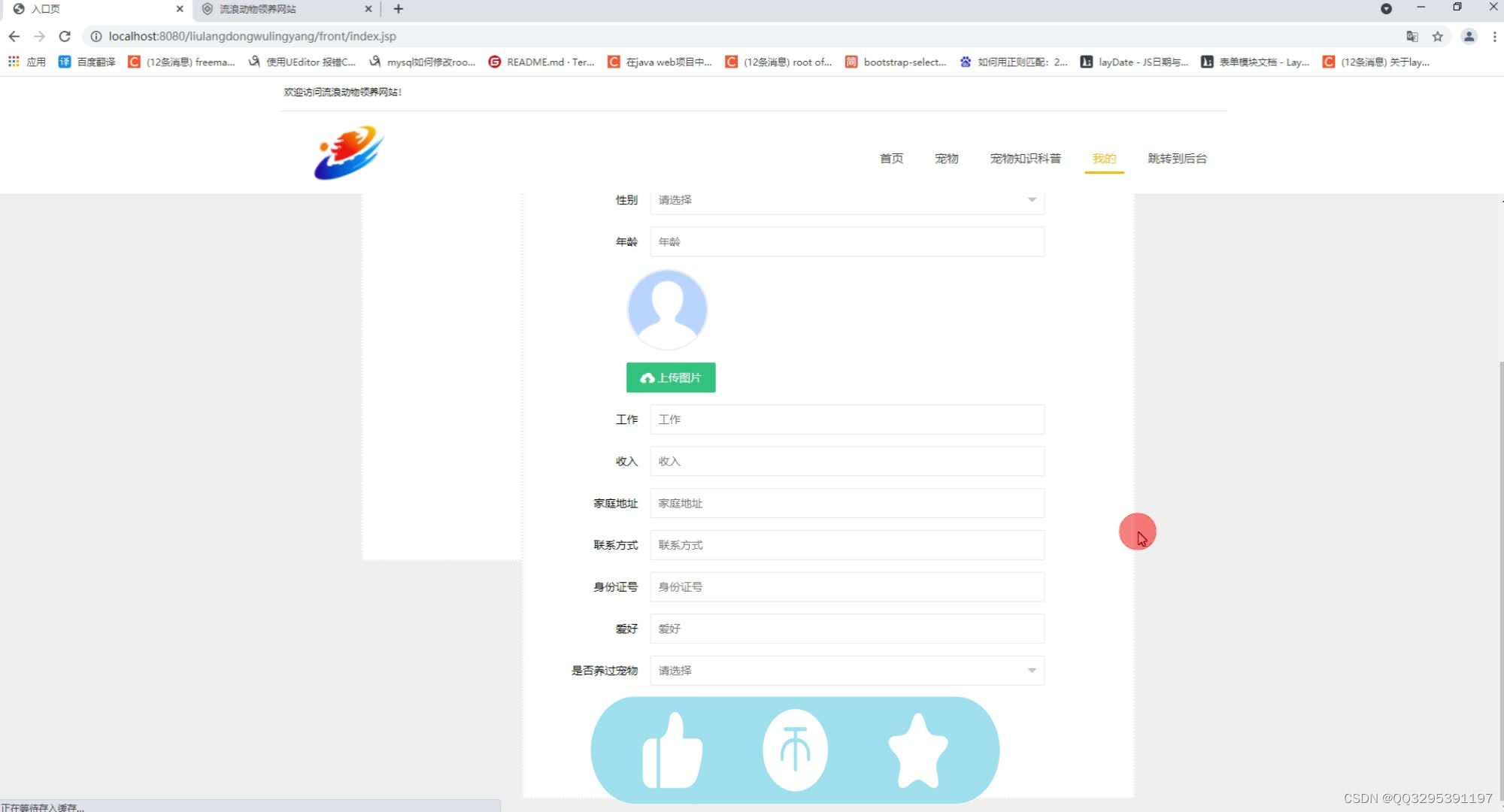Click the site logo image
Viewport: 1504px width, 812px height.
coord(349,153)
